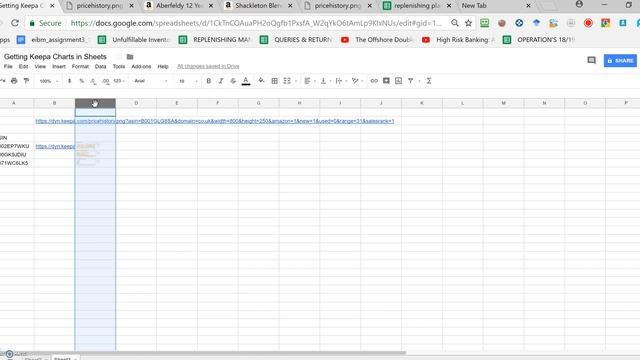
Task: Bookmark page with the star icon
Action: point(468,23)
